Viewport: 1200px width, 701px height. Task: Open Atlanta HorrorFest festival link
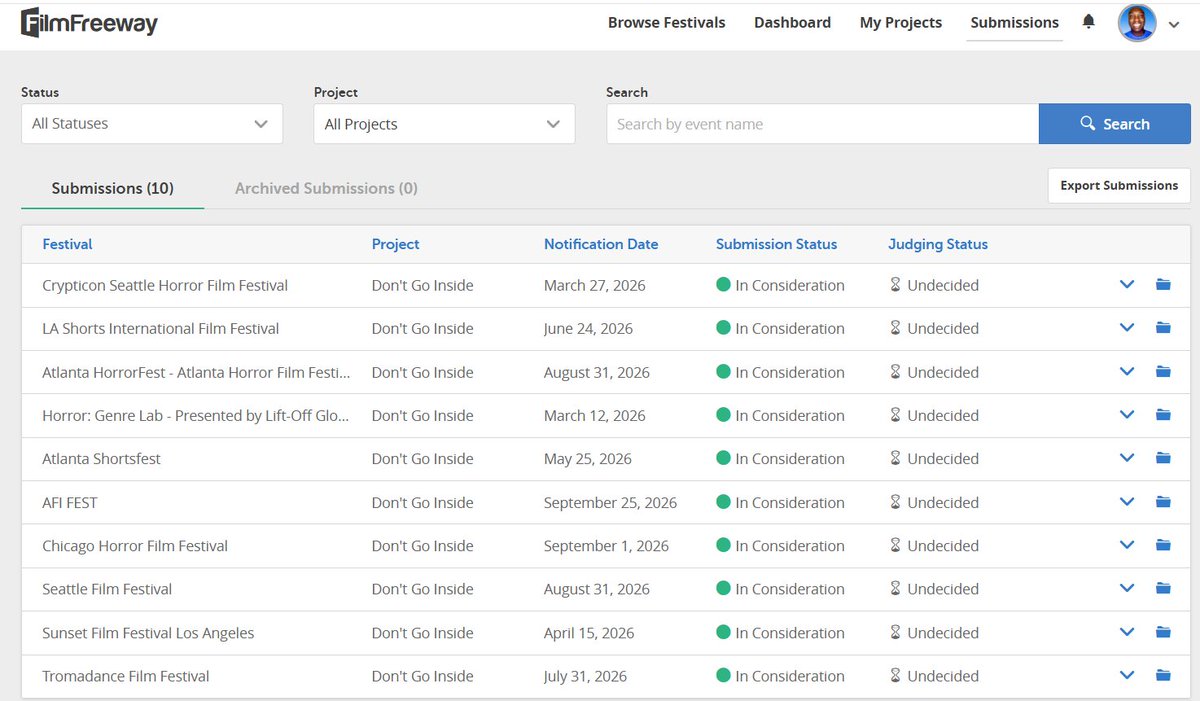197,372
